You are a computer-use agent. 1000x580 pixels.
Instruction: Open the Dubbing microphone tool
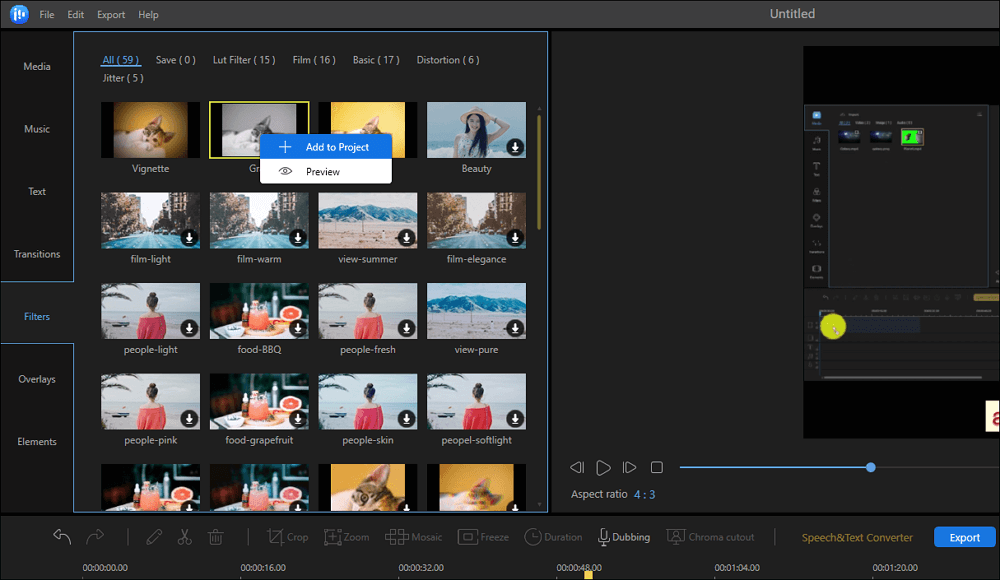(x=623, y=537)
